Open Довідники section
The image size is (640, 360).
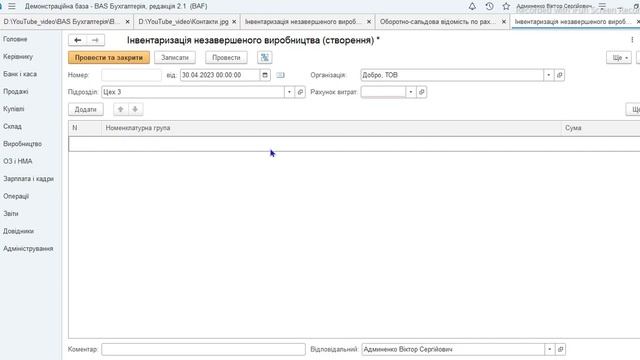pos(18,231)
